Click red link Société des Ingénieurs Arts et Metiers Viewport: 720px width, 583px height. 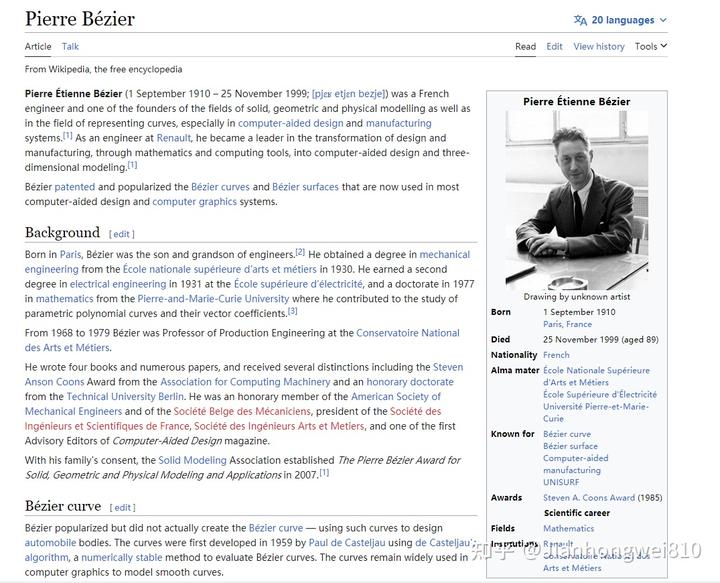click(279, 426)
